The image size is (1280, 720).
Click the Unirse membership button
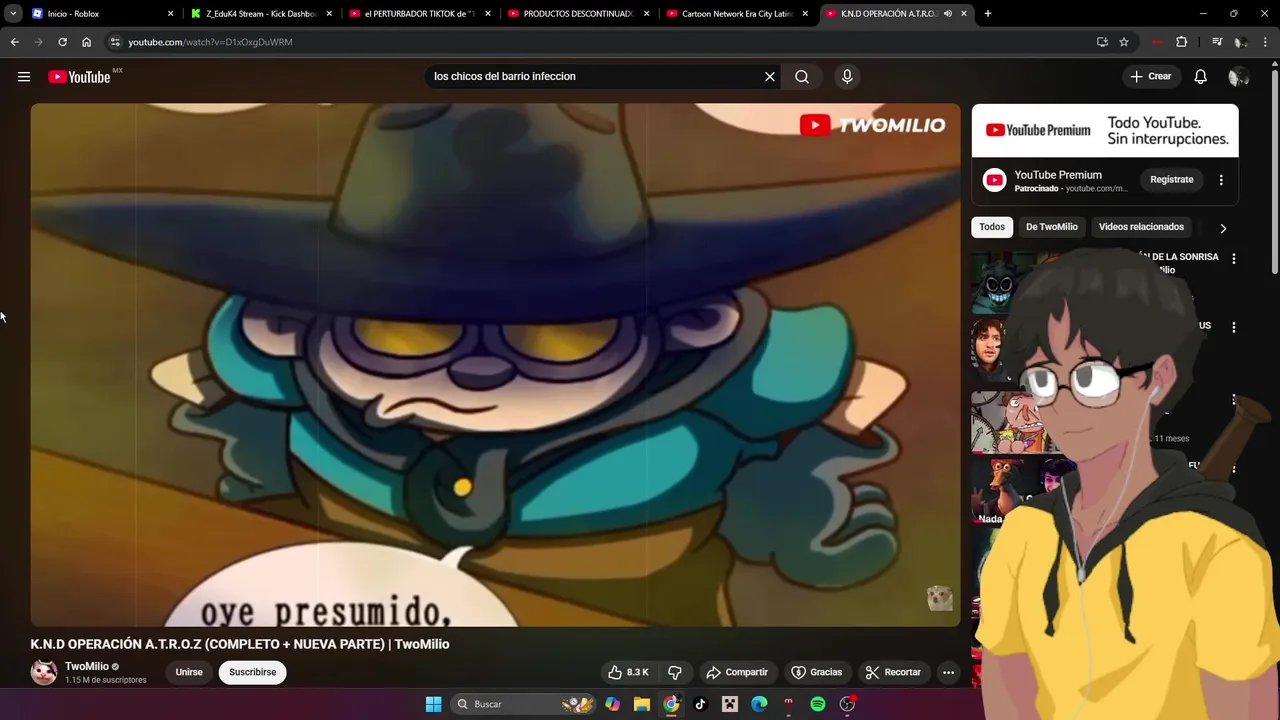189,672
